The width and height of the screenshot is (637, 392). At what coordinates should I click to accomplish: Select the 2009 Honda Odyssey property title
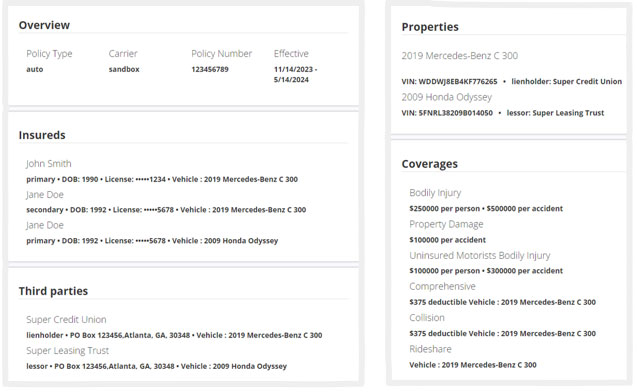[x=446, y=97]
